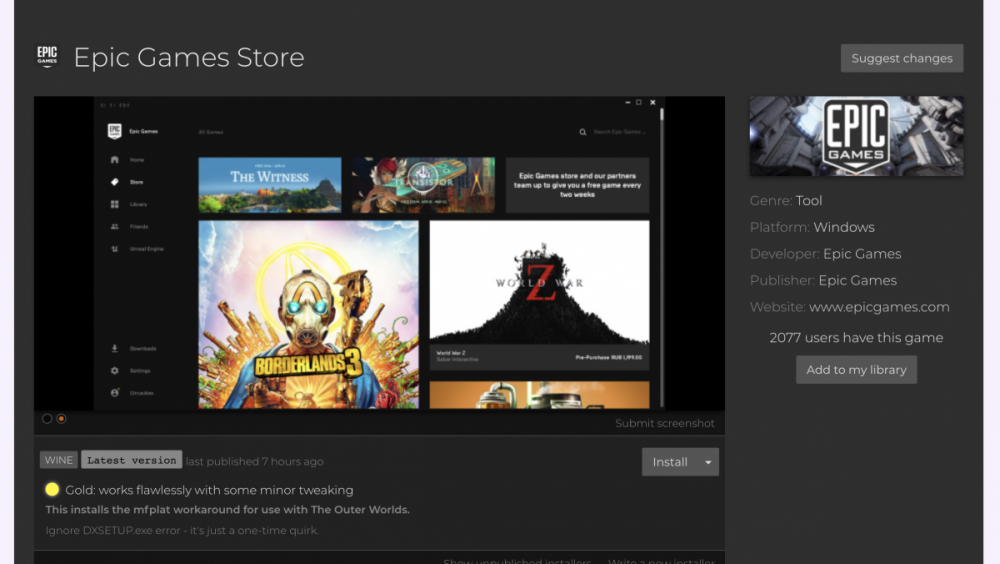
Task: Click the WINE runner tag
Action: coord(59,460)
